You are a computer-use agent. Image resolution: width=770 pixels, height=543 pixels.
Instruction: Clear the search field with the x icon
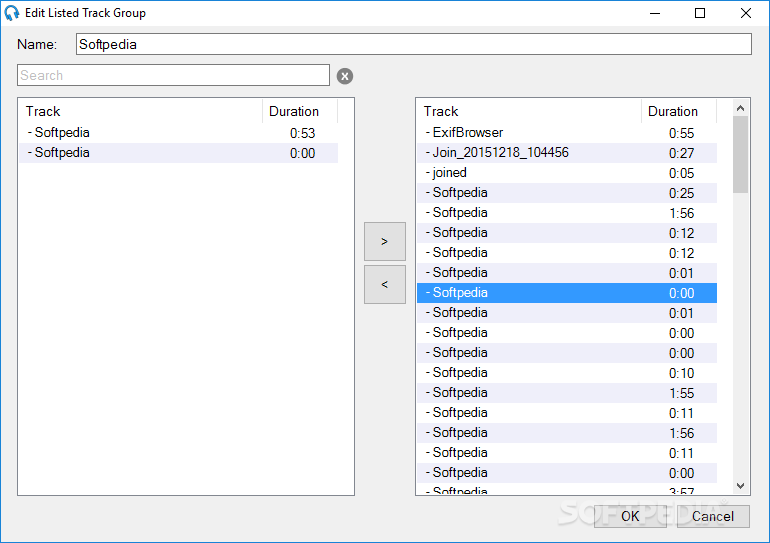pyautogui.click(x=345, y=76)
